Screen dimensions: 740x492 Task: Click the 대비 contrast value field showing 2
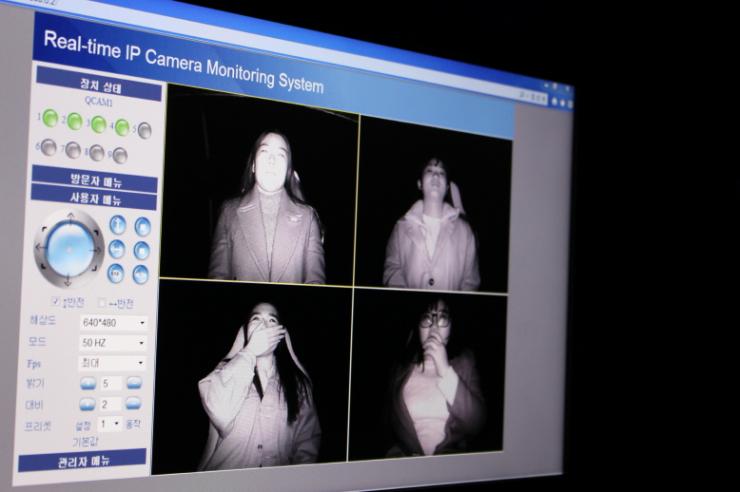[x=110, y=404]
